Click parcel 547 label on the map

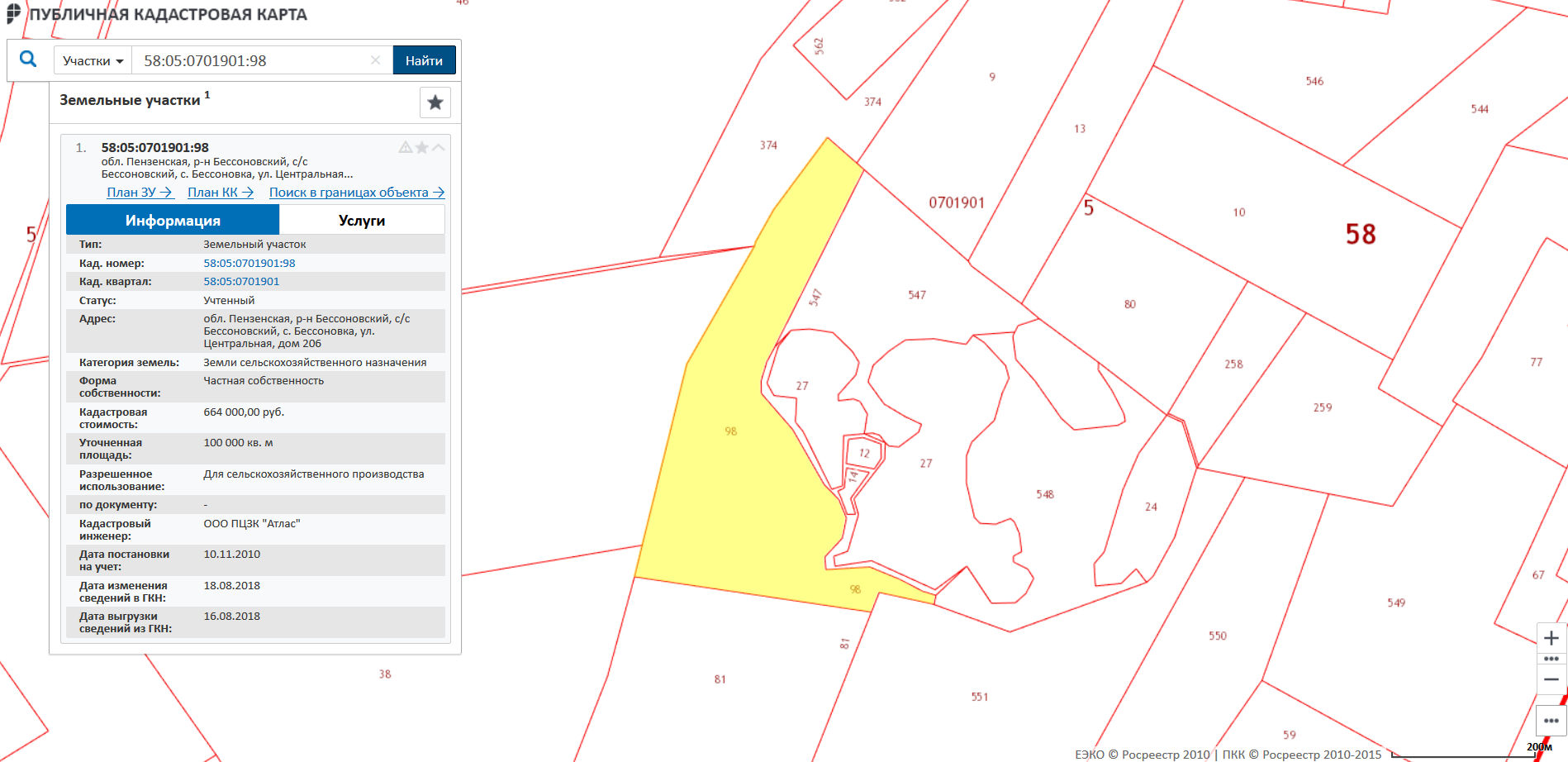tap(917, 295)
